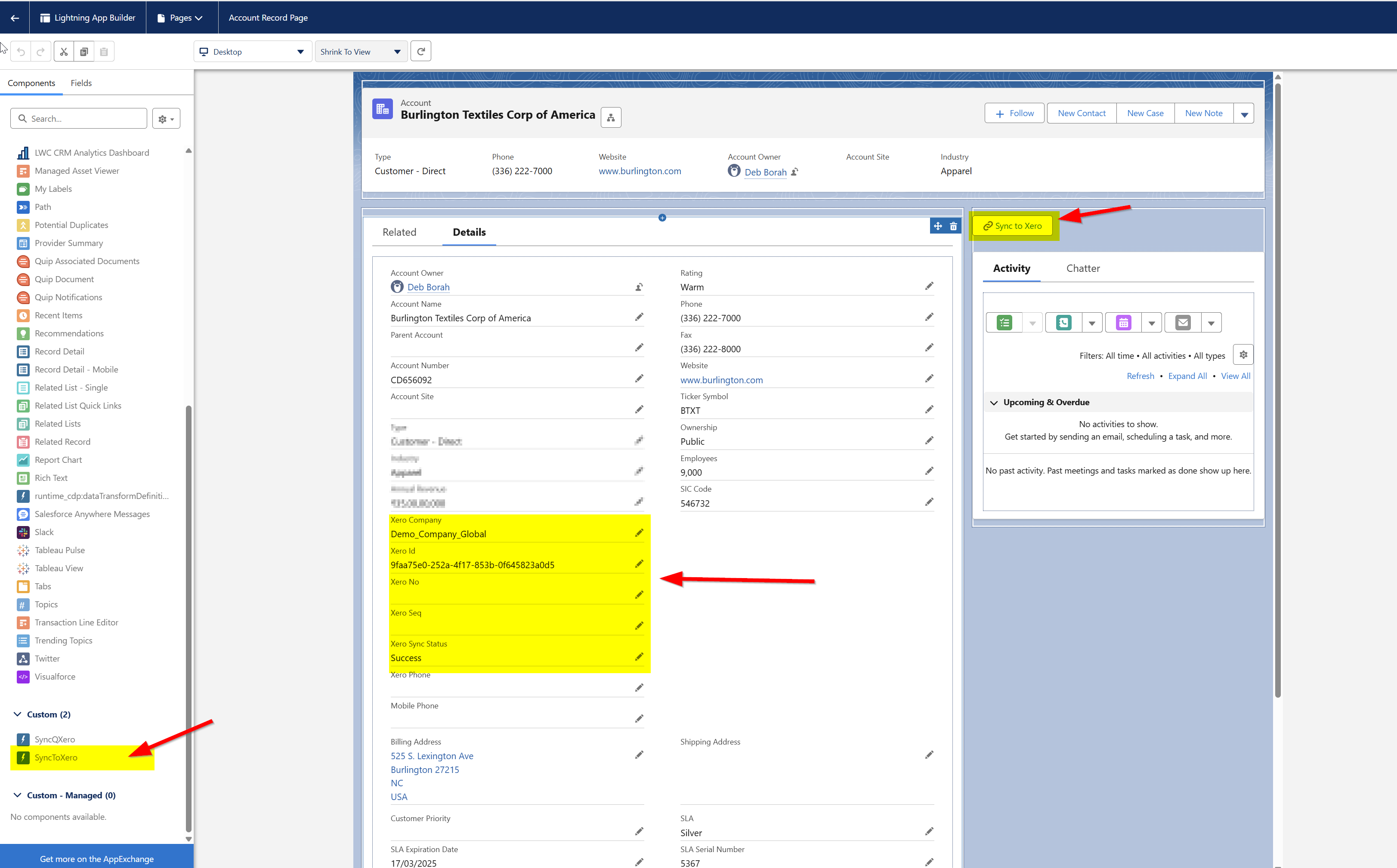Click the New Event calendar icon

pos(1124,323)
